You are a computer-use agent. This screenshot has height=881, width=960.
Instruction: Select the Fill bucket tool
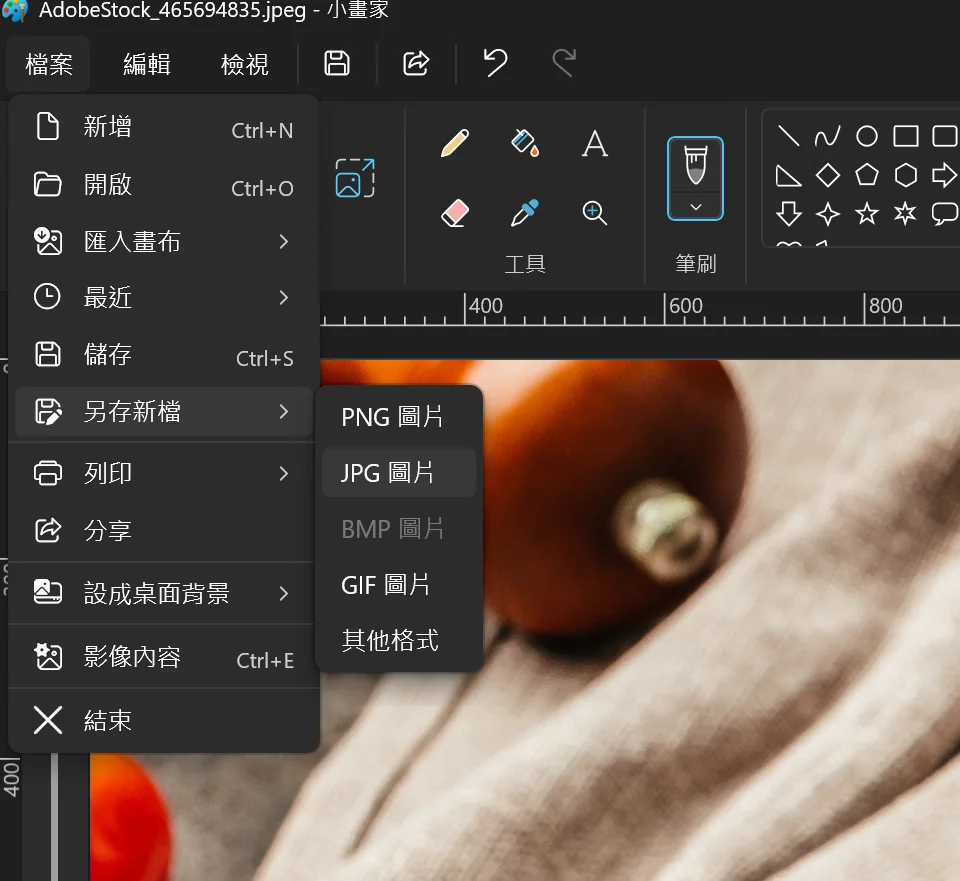(525, 144)
